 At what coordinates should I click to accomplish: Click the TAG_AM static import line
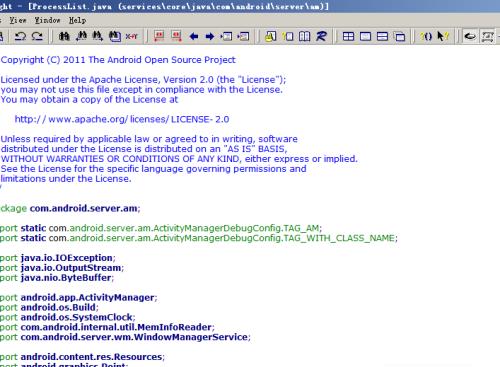click(x=161, y=228)
